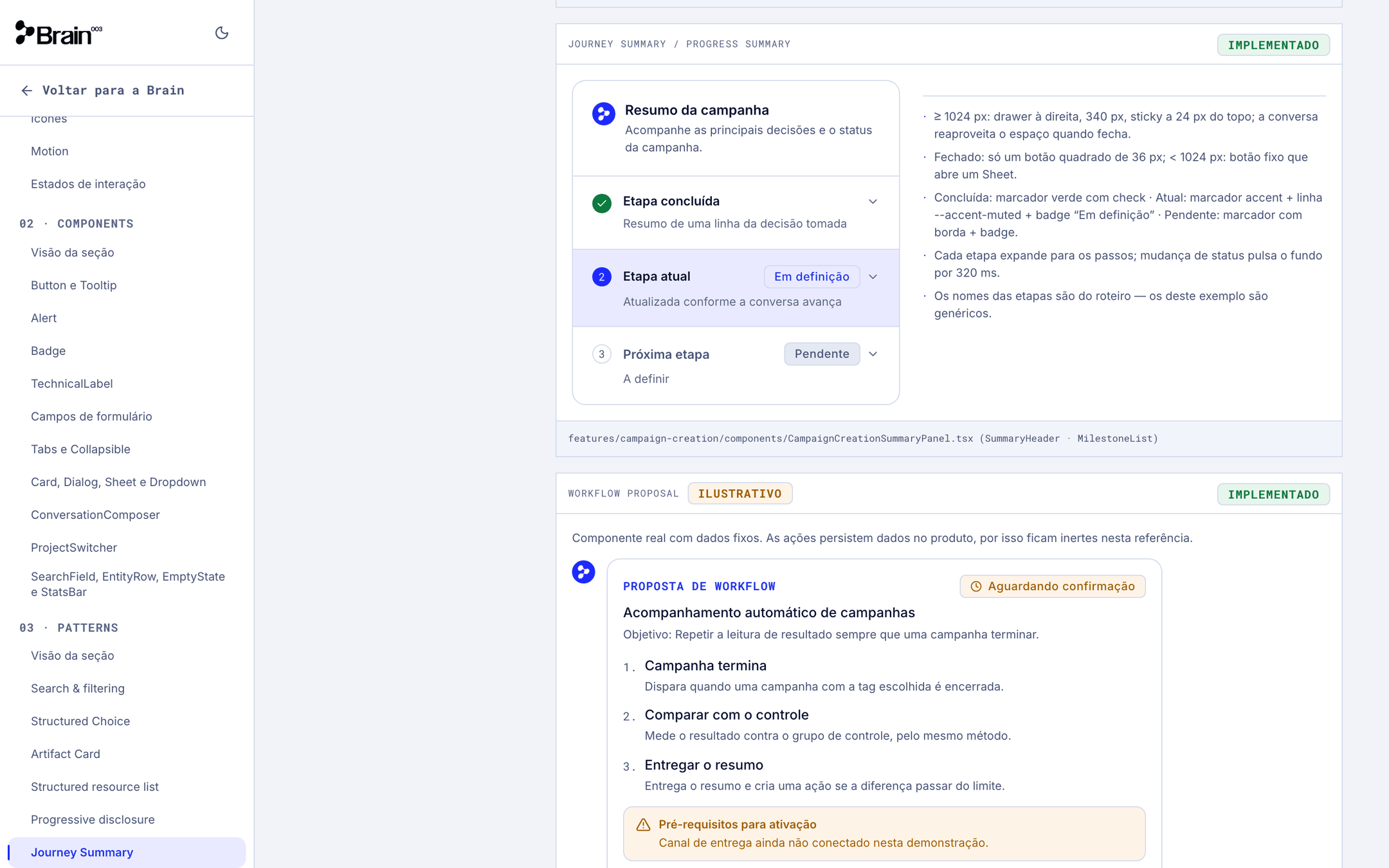
Task: Open Motion in sidebar
Action: click(x=50, y=151)
